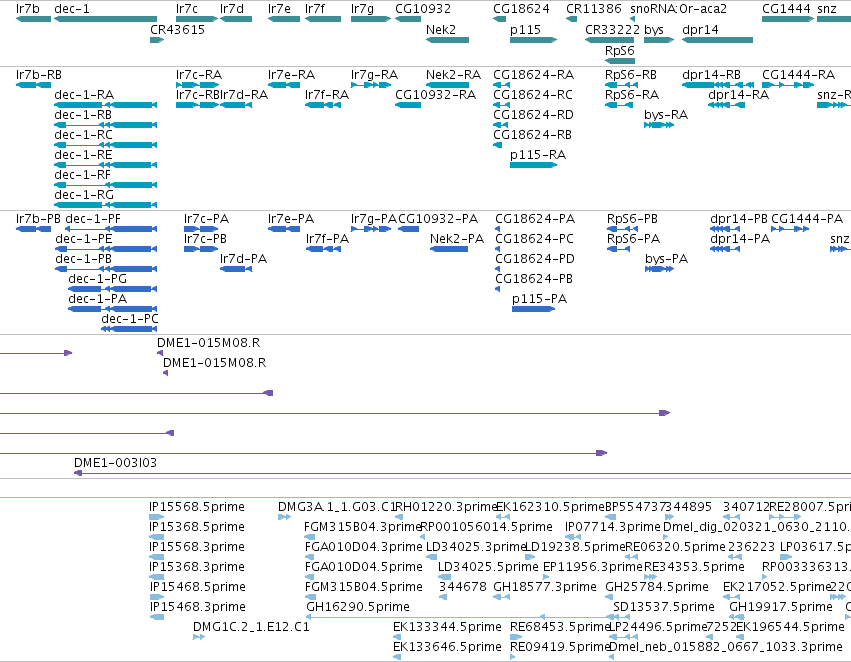
Task: Select transcript p115-RA
Action: click(x=534, y=164)
